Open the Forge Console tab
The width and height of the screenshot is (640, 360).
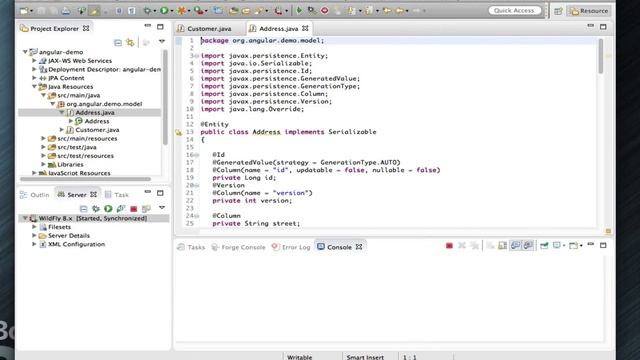[x=238, y=247]
